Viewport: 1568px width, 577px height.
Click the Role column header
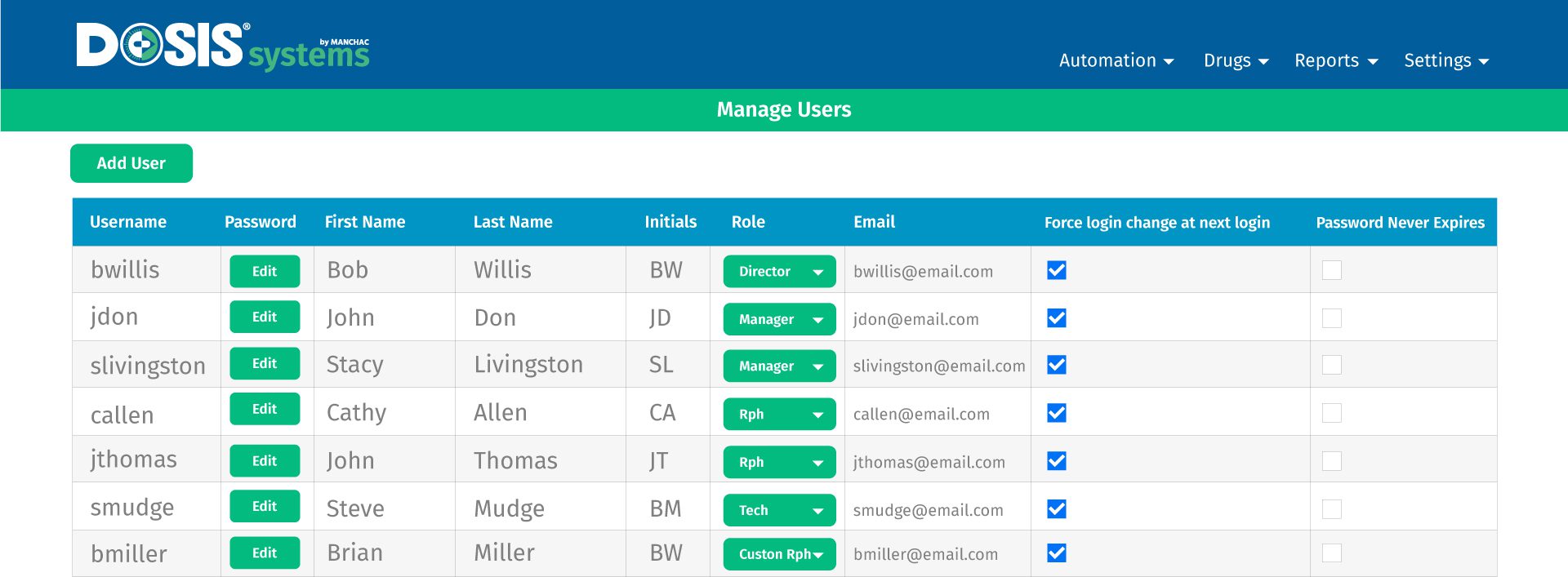pos(748,222)
